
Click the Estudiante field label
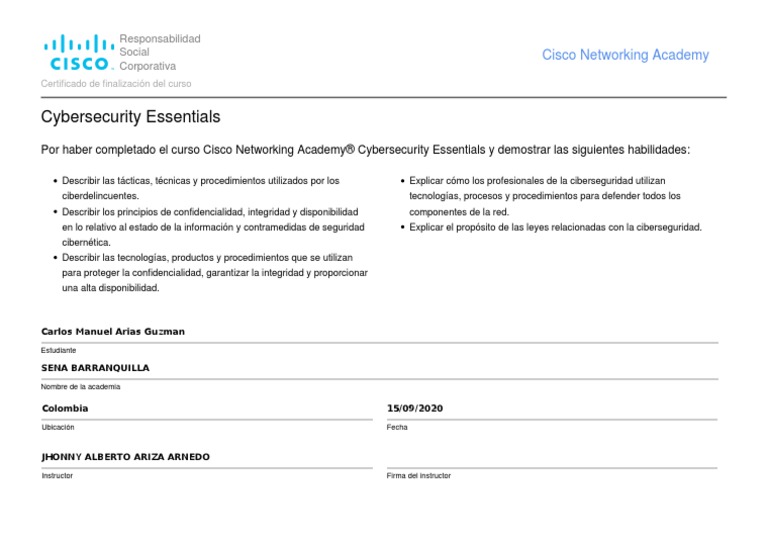tap(59, 350)
